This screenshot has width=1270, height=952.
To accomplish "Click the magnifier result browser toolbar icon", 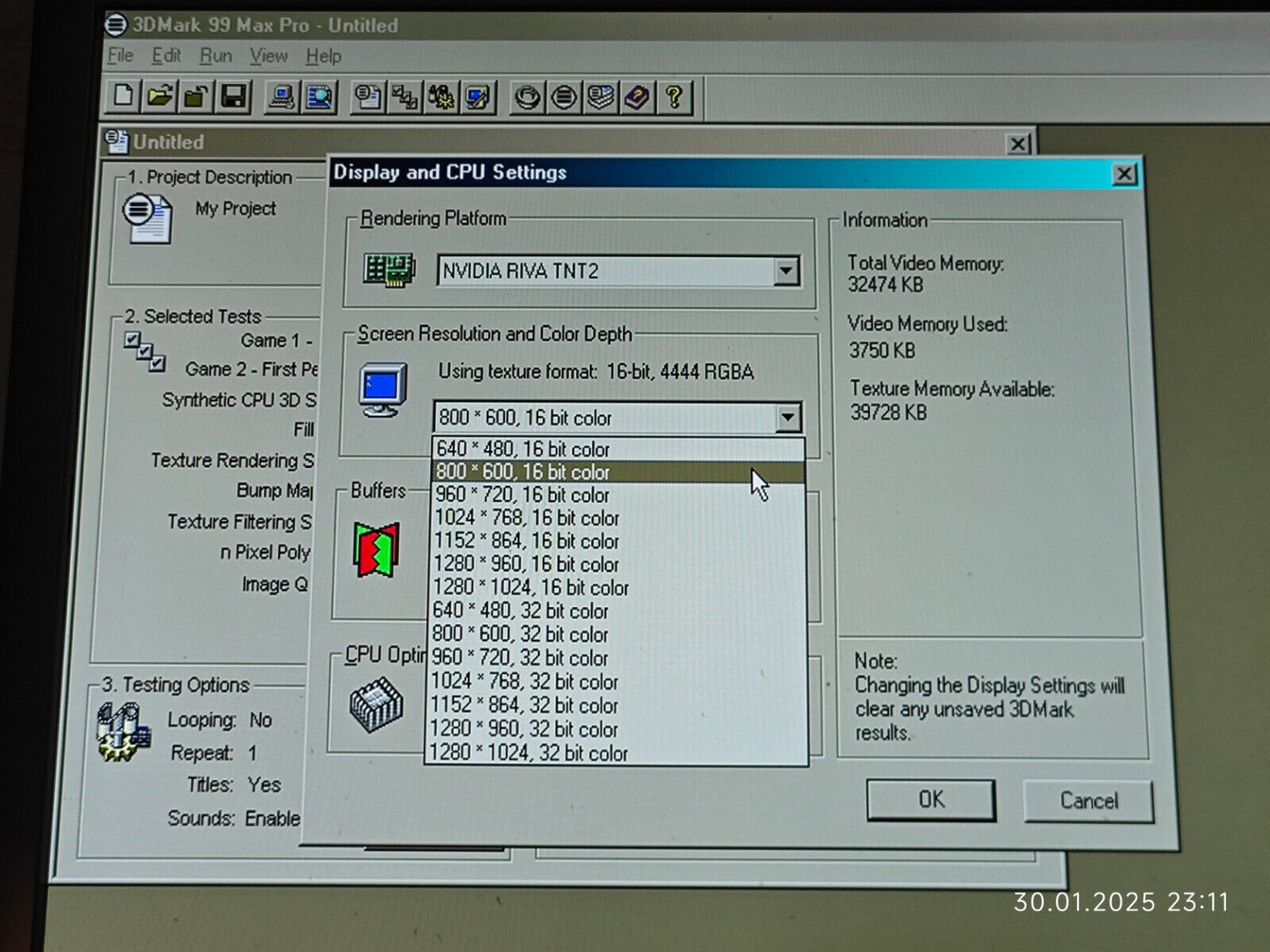I will (319, 98).
